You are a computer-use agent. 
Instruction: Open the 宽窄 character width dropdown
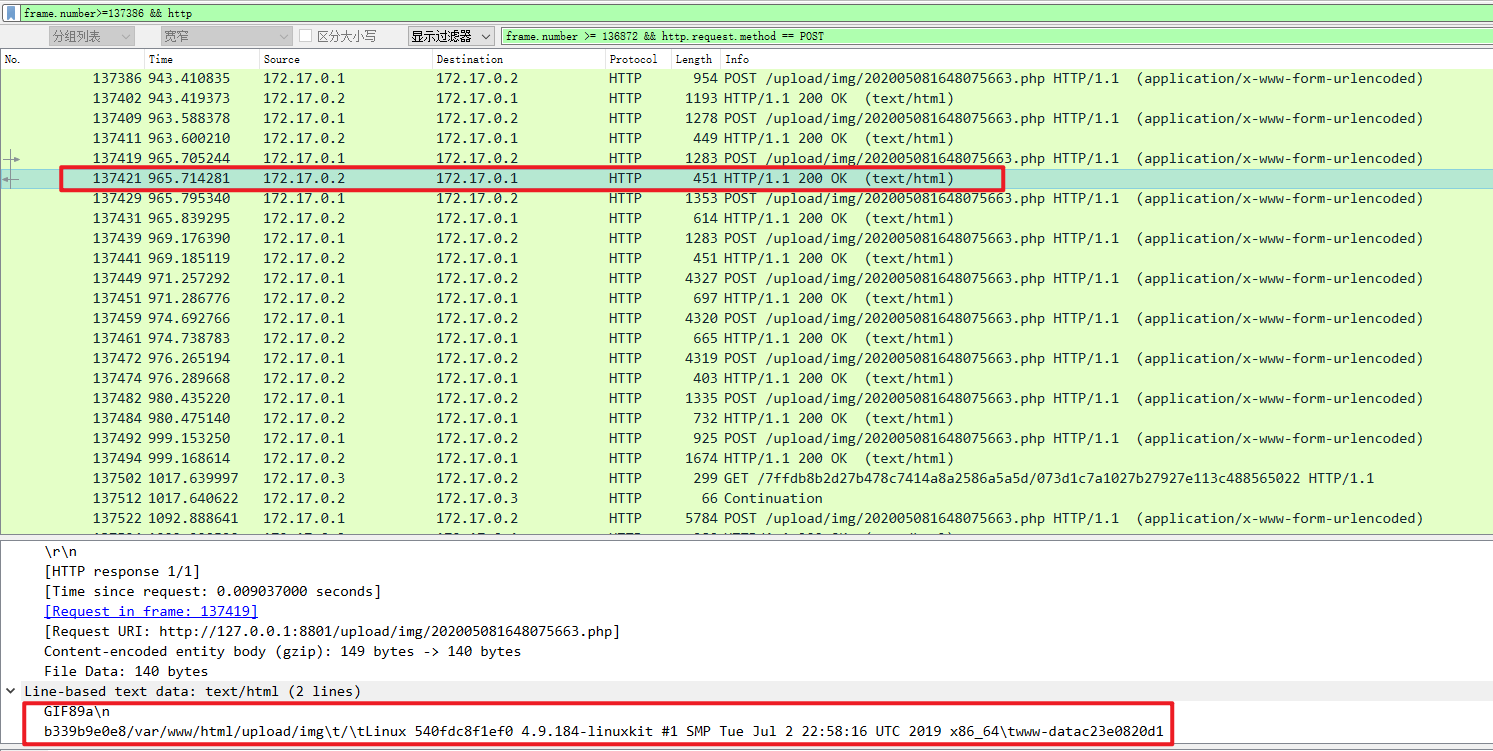226,36
